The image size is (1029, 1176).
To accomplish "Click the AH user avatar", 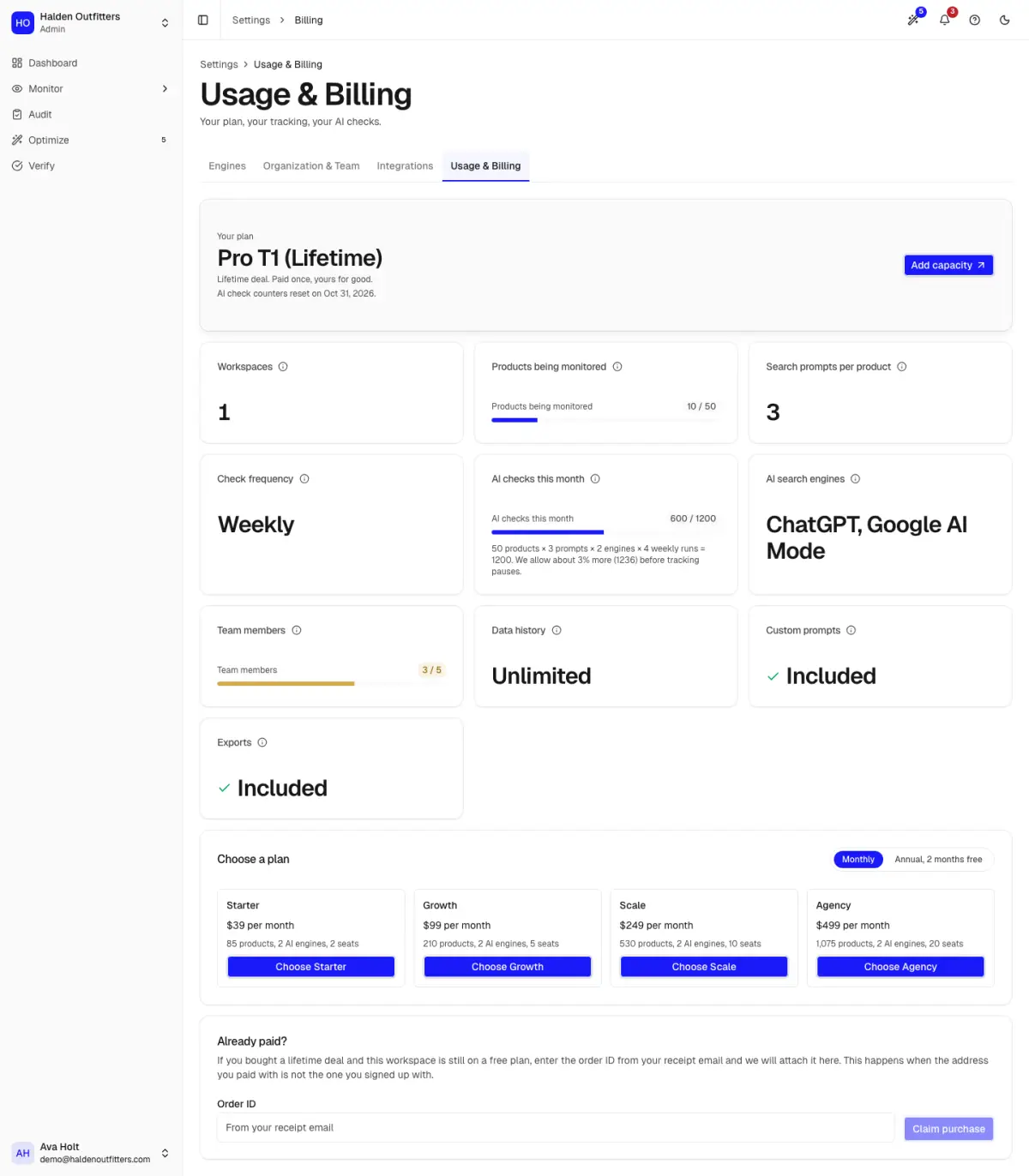I will point(22,1153).
